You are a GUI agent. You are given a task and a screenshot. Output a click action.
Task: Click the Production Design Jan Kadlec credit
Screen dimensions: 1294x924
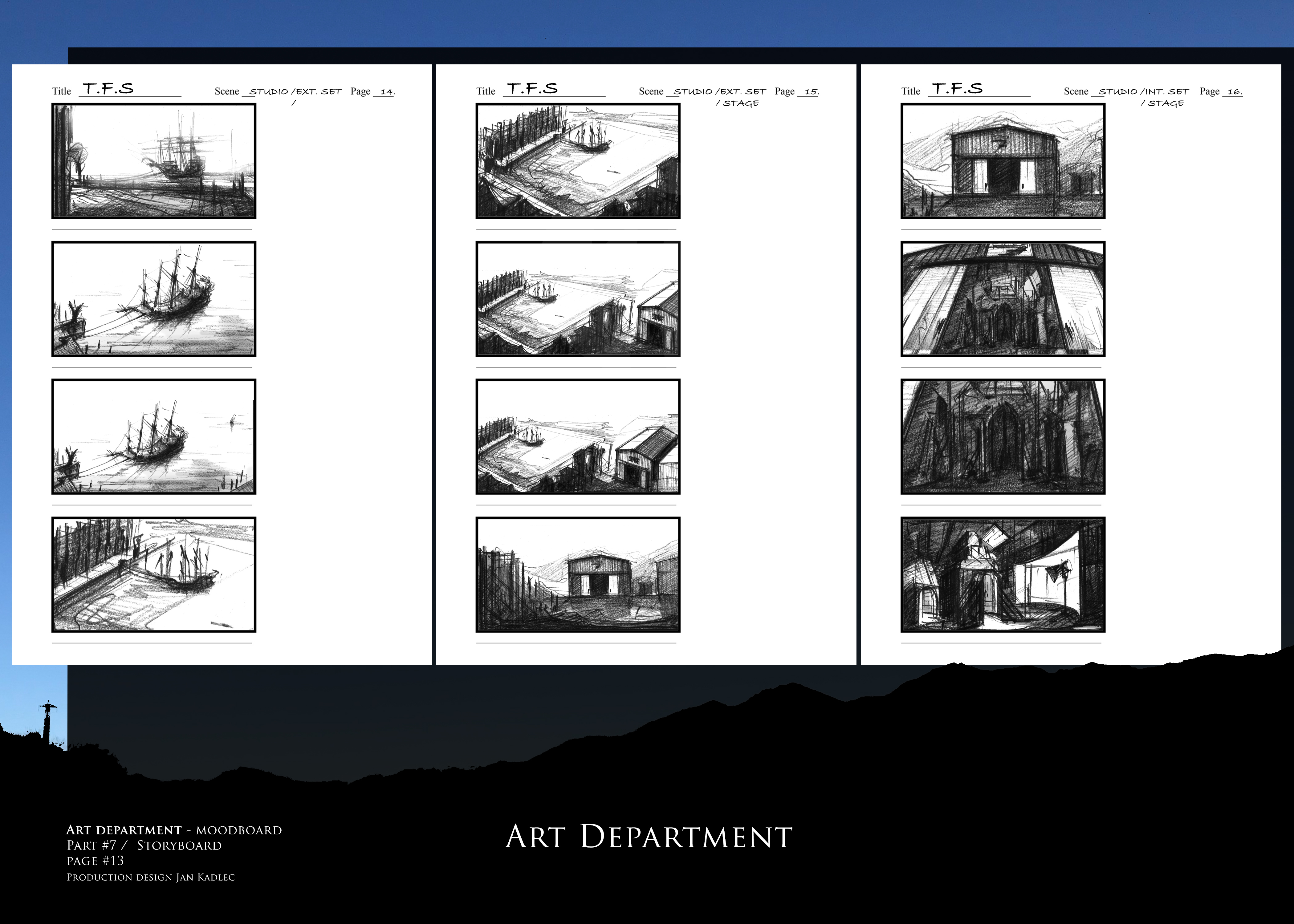click(150, 877)
